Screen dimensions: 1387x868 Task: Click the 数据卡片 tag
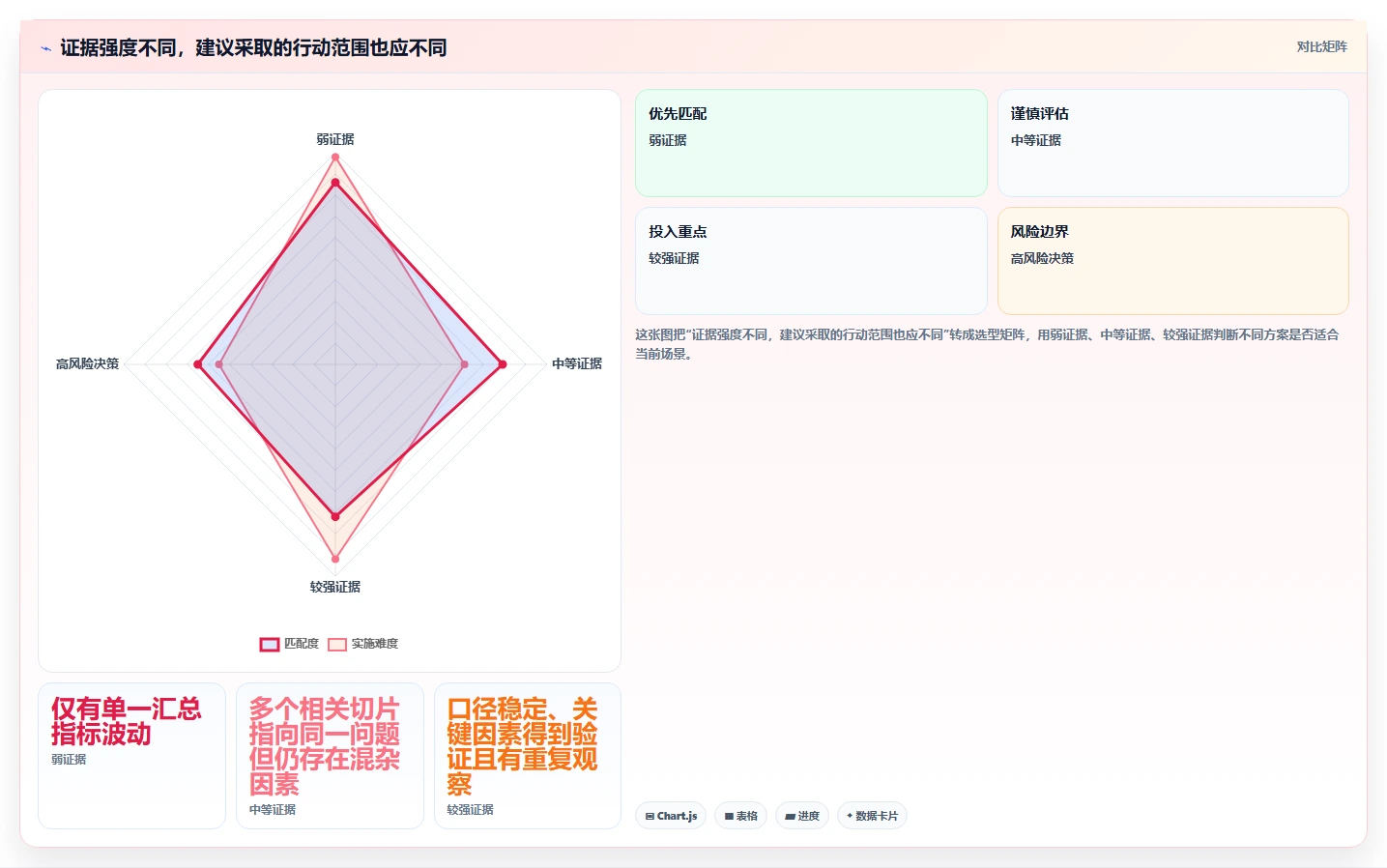(872, 816)
